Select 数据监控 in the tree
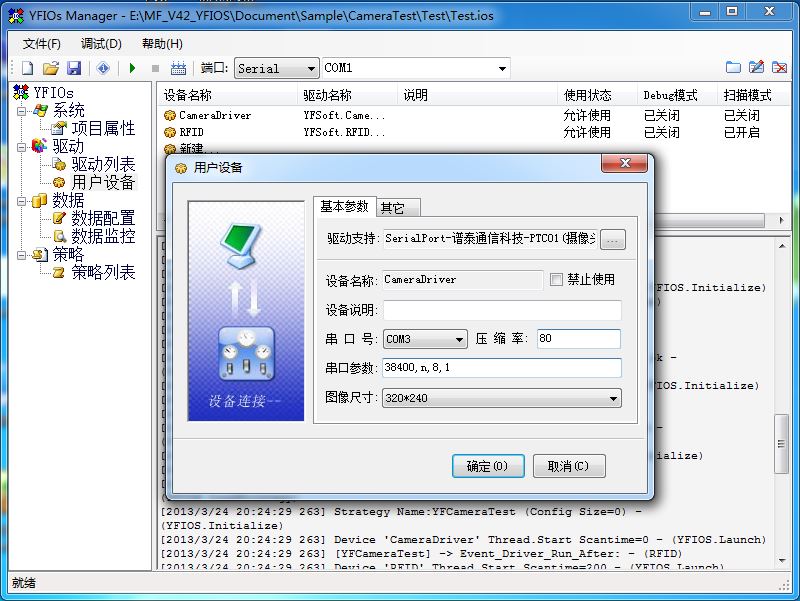 [102, 237]
